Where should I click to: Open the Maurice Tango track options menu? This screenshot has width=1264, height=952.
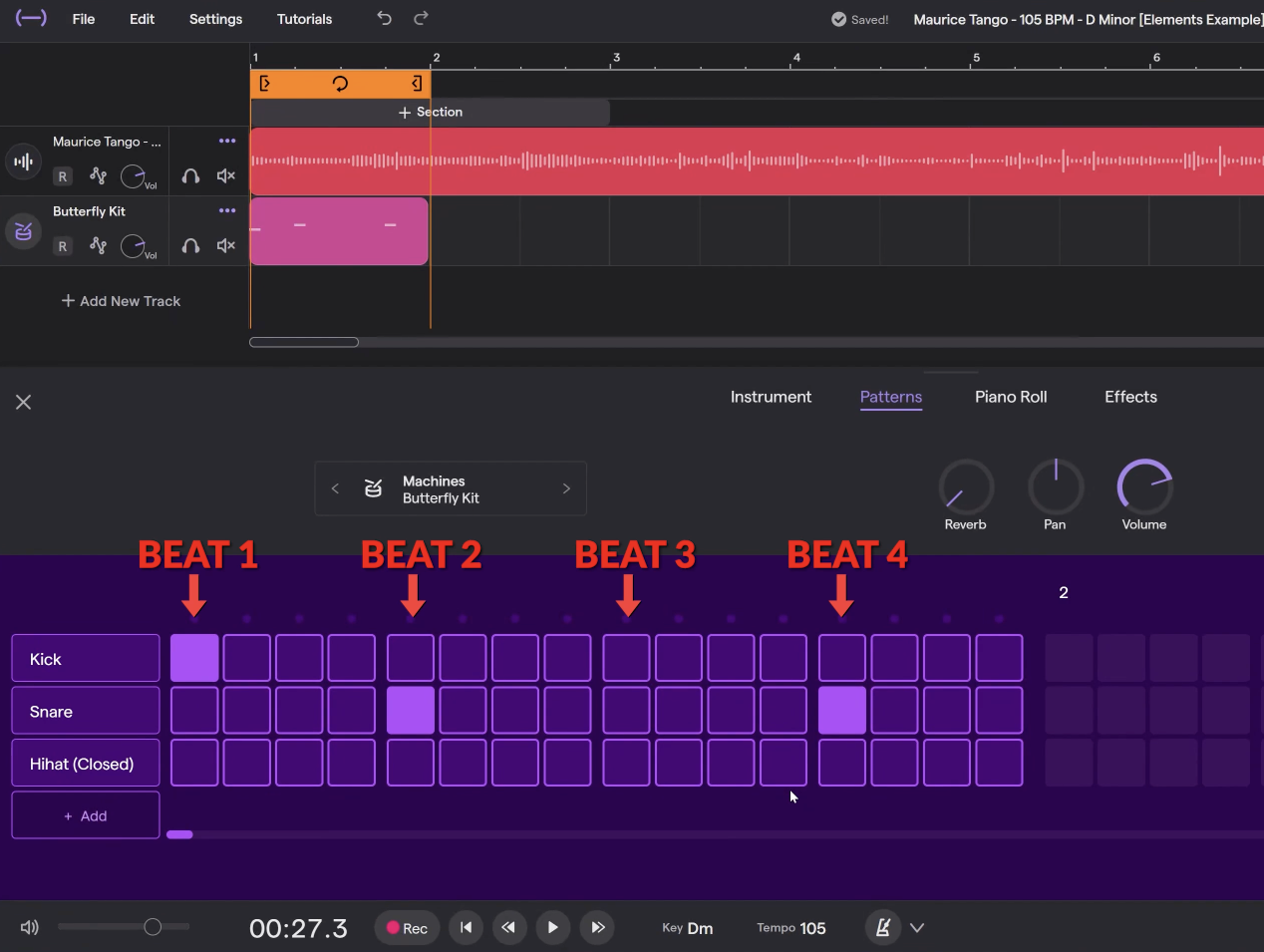[227, 142]
